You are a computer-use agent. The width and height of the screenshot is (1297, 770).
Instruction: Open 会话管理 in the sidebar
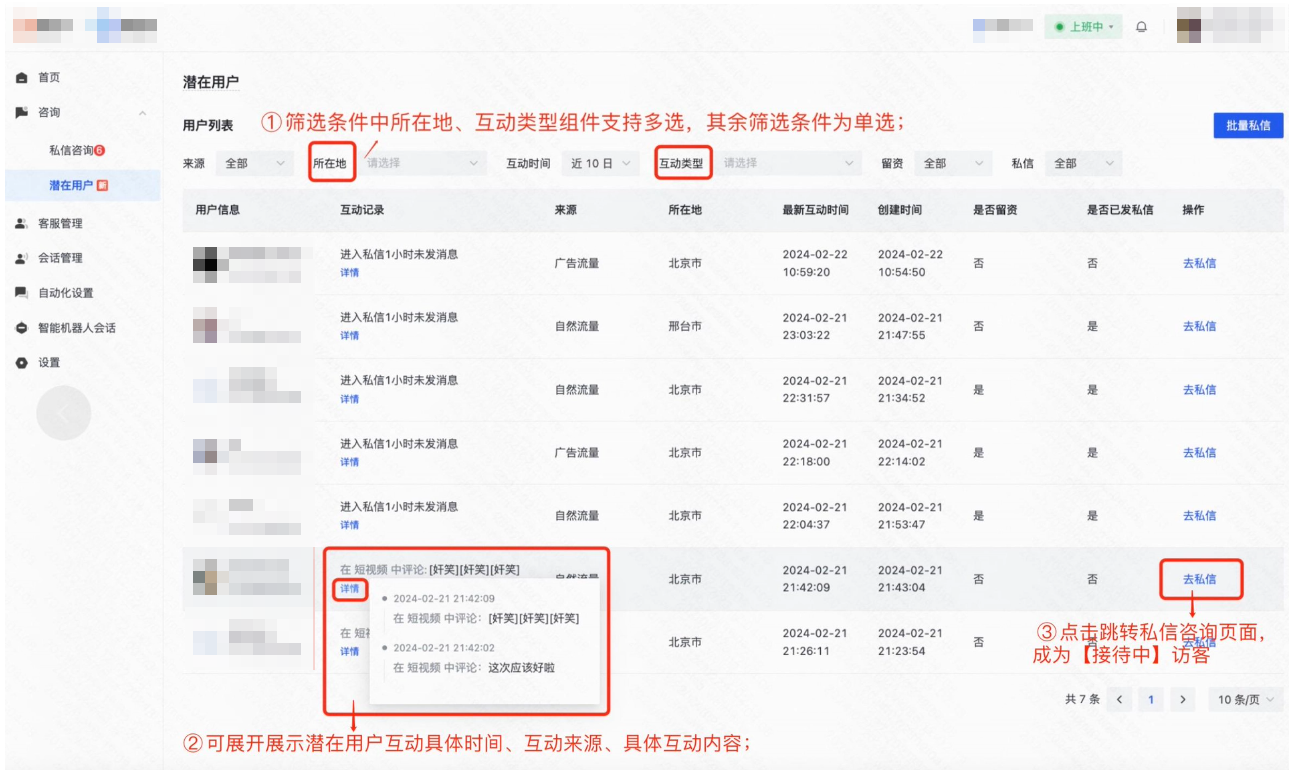tap(60, 258)
